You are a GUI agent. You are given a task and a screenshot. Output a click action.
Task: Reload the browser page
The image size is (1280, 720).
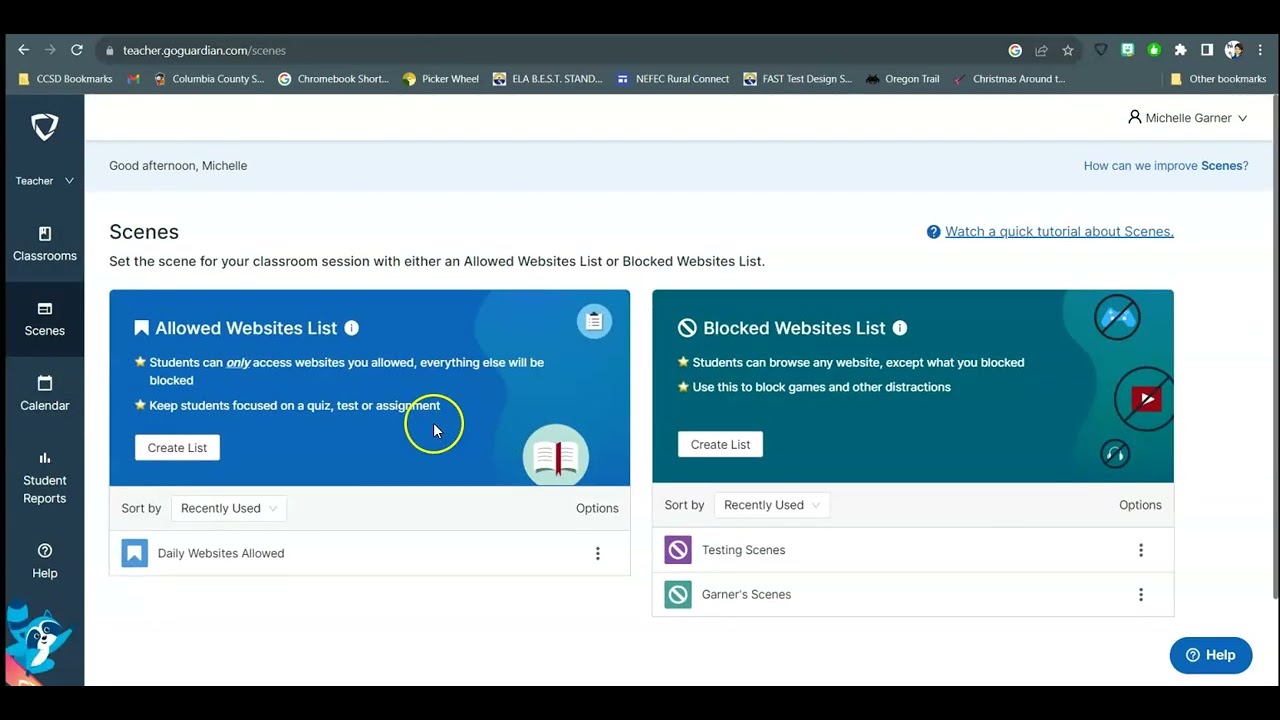pos(77,50)
